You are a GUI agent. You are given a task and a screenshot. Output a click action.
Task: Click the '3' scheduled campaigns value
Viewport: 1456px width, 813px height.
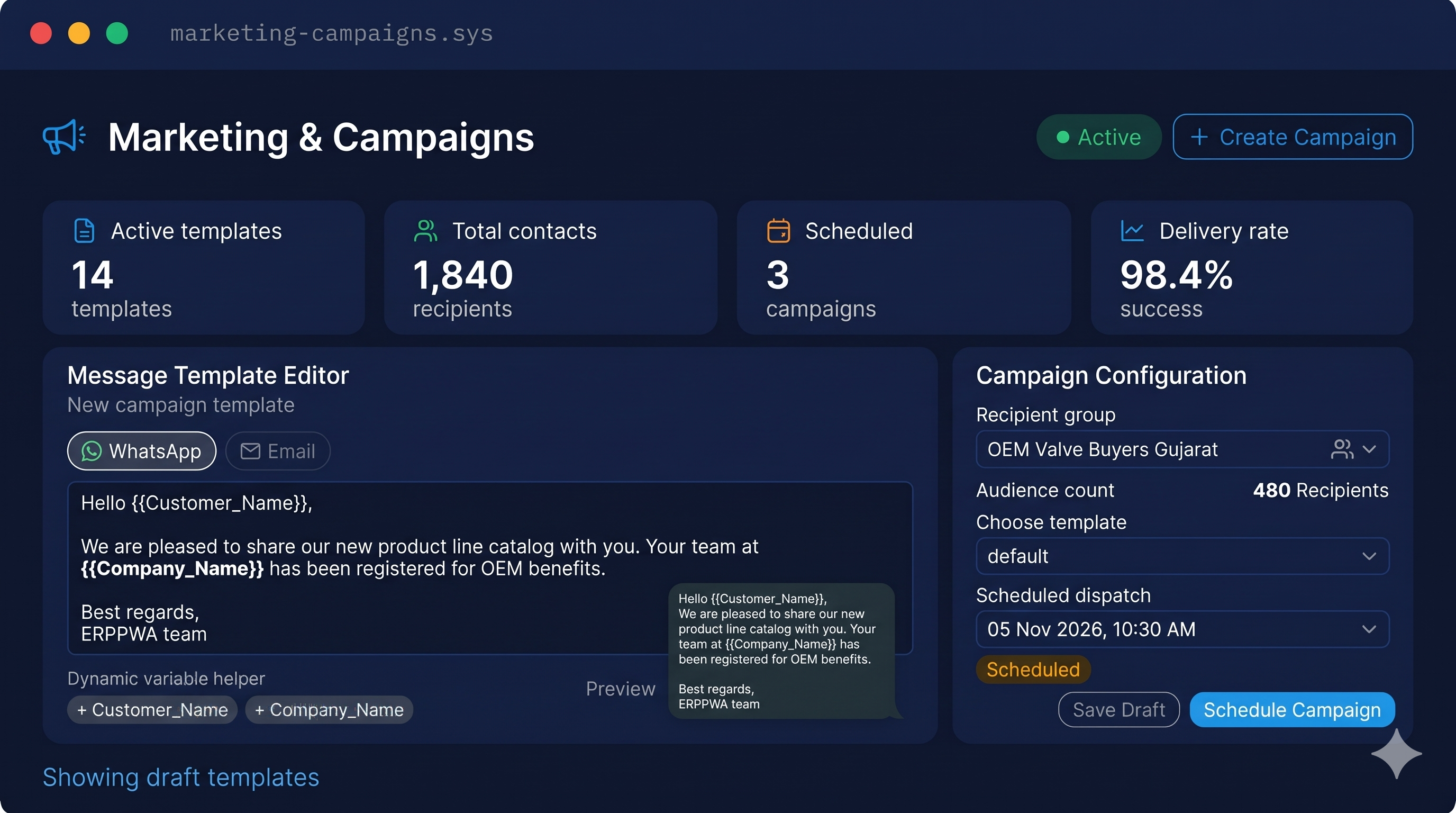pos(778,275)
